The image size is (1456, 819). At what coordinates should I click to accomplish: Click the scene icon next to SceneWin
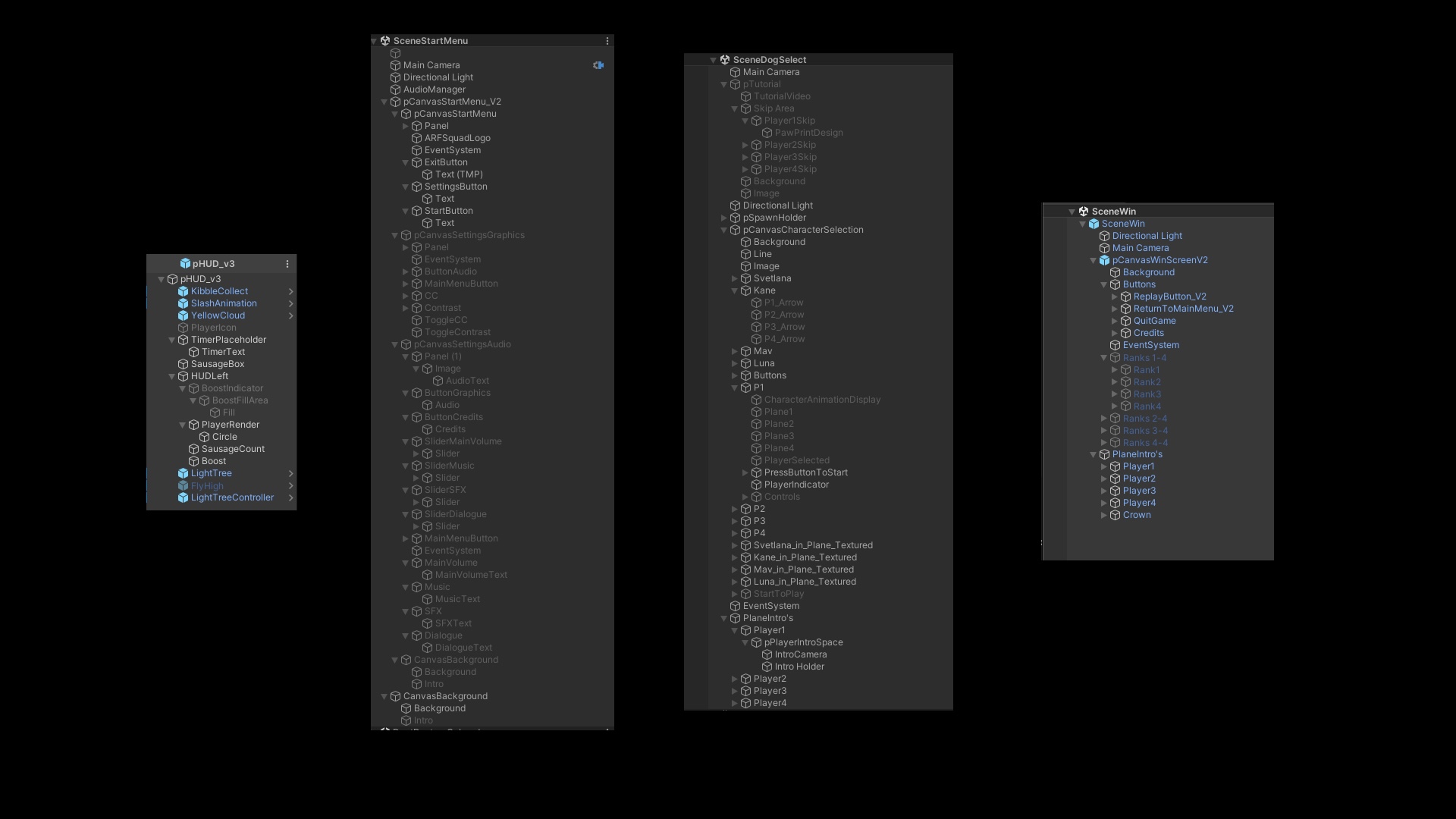[1081, 212]
